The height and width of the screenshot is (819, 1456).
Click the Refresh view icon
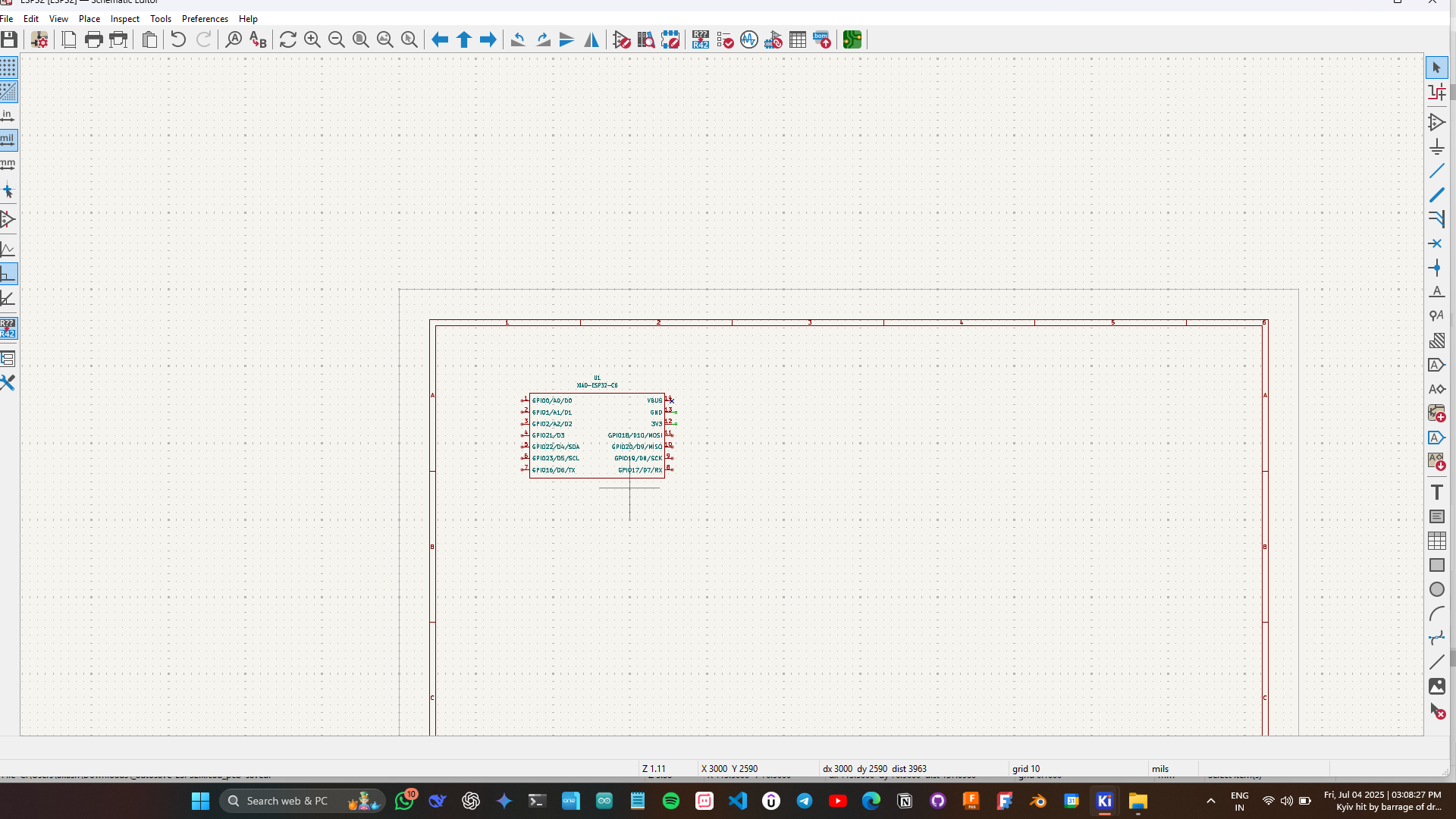tap(288, 39)
